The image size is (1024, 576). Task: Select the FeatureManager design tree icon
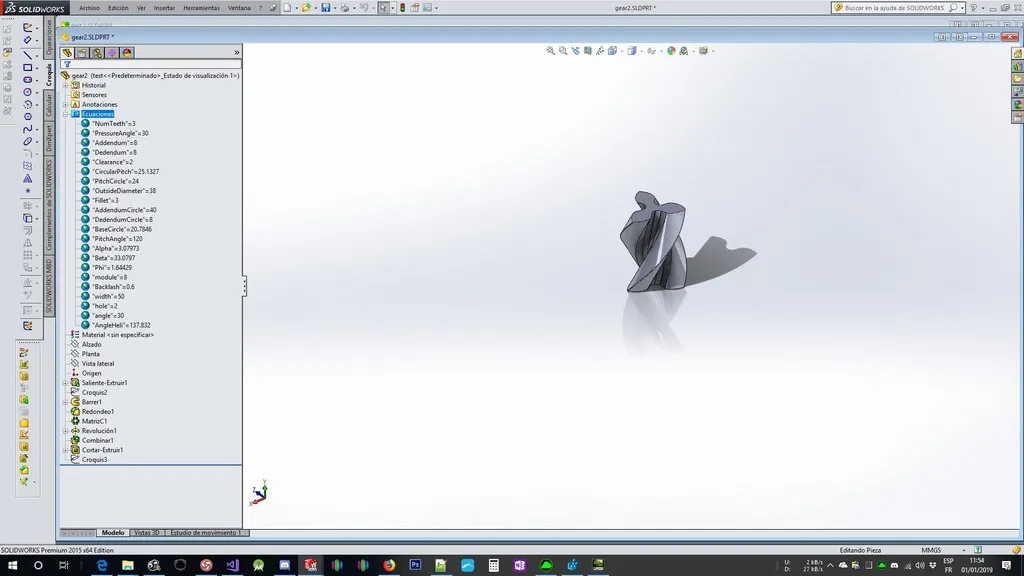(x=67, y=52)
